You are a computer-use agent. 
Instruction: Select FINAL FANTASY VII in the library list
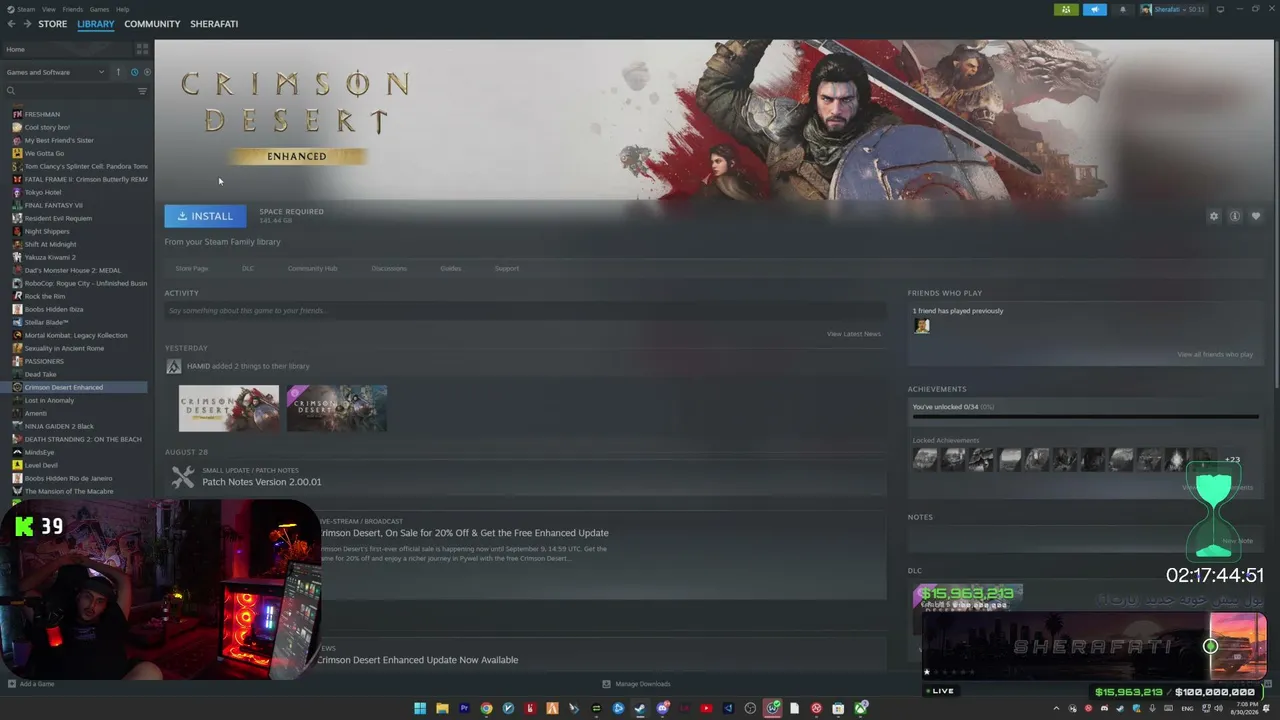tap(54, 205)
